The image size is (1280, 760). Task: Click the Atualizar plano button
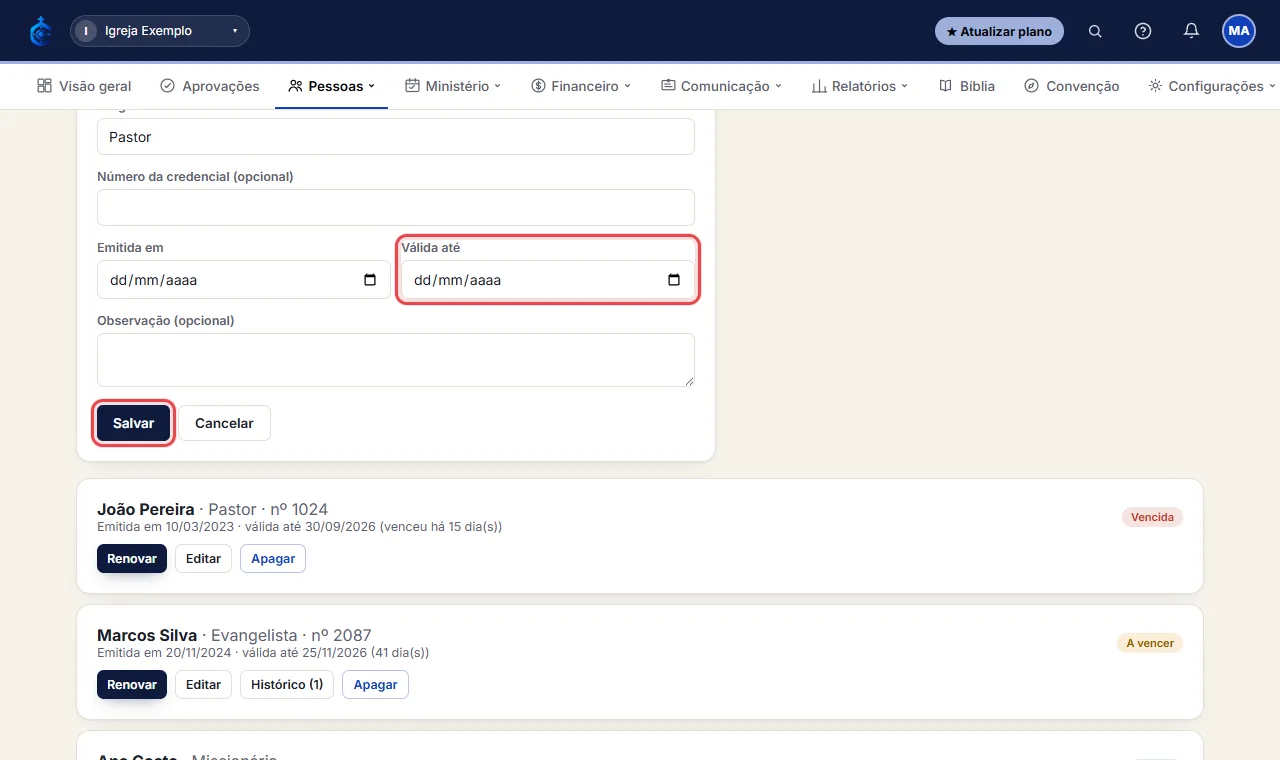pos(999,31)
